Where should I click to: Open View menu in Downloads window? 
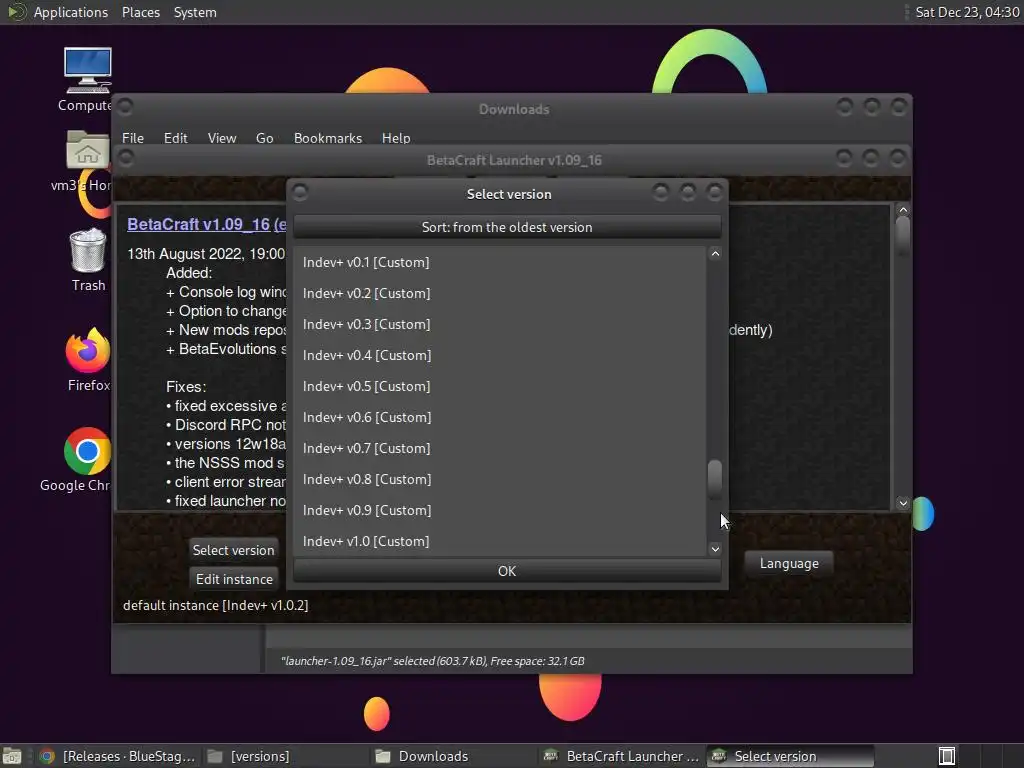tap(222, 138)
